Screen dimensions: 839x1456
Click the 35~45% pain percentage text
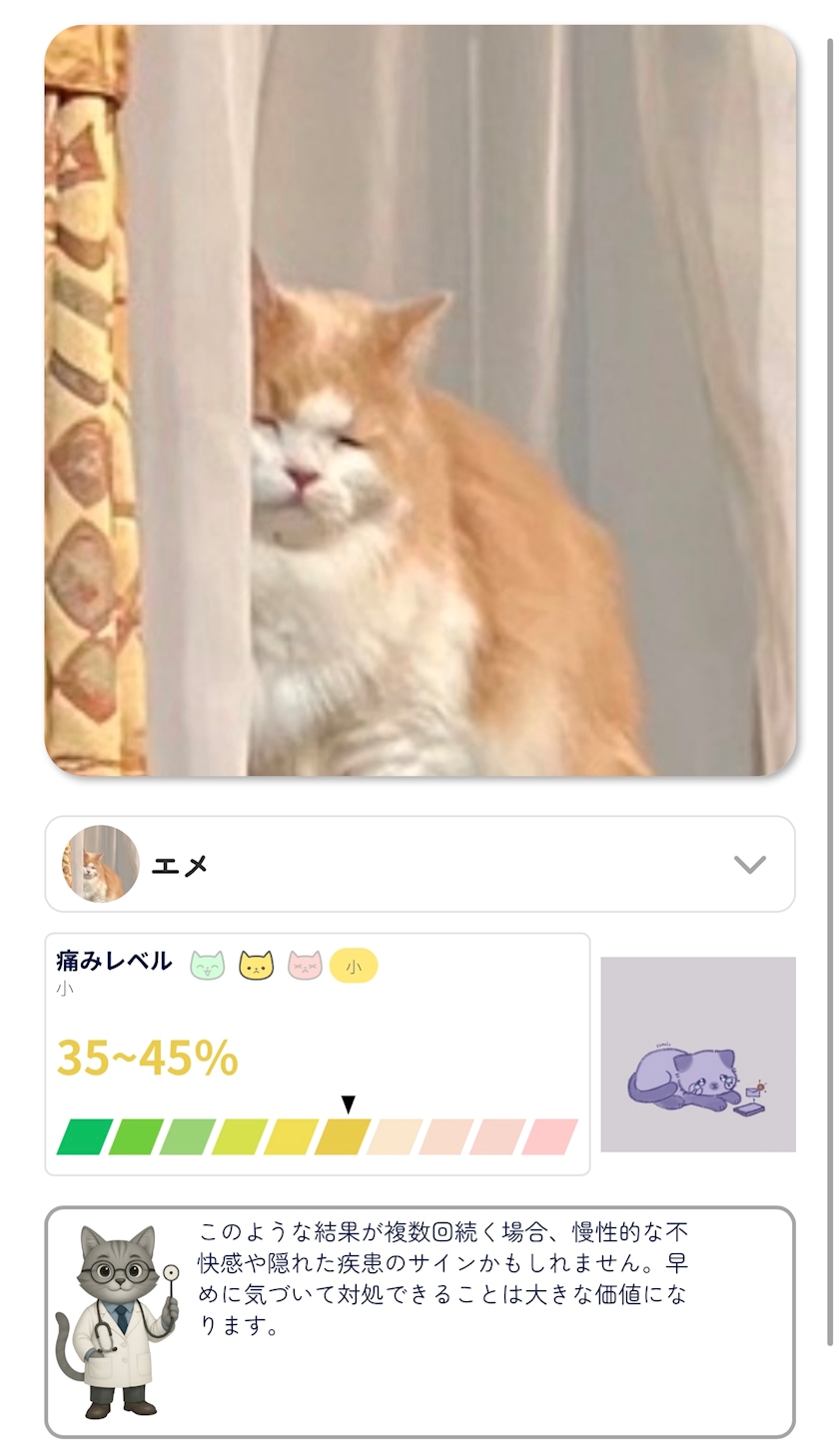click(x=147, y=1057)
